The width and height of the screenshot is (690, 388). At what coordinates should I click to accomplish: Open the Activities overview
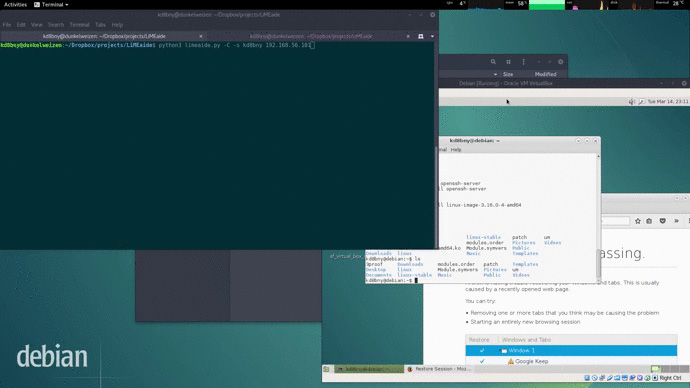pyautogui.click(x=15, y=4)
